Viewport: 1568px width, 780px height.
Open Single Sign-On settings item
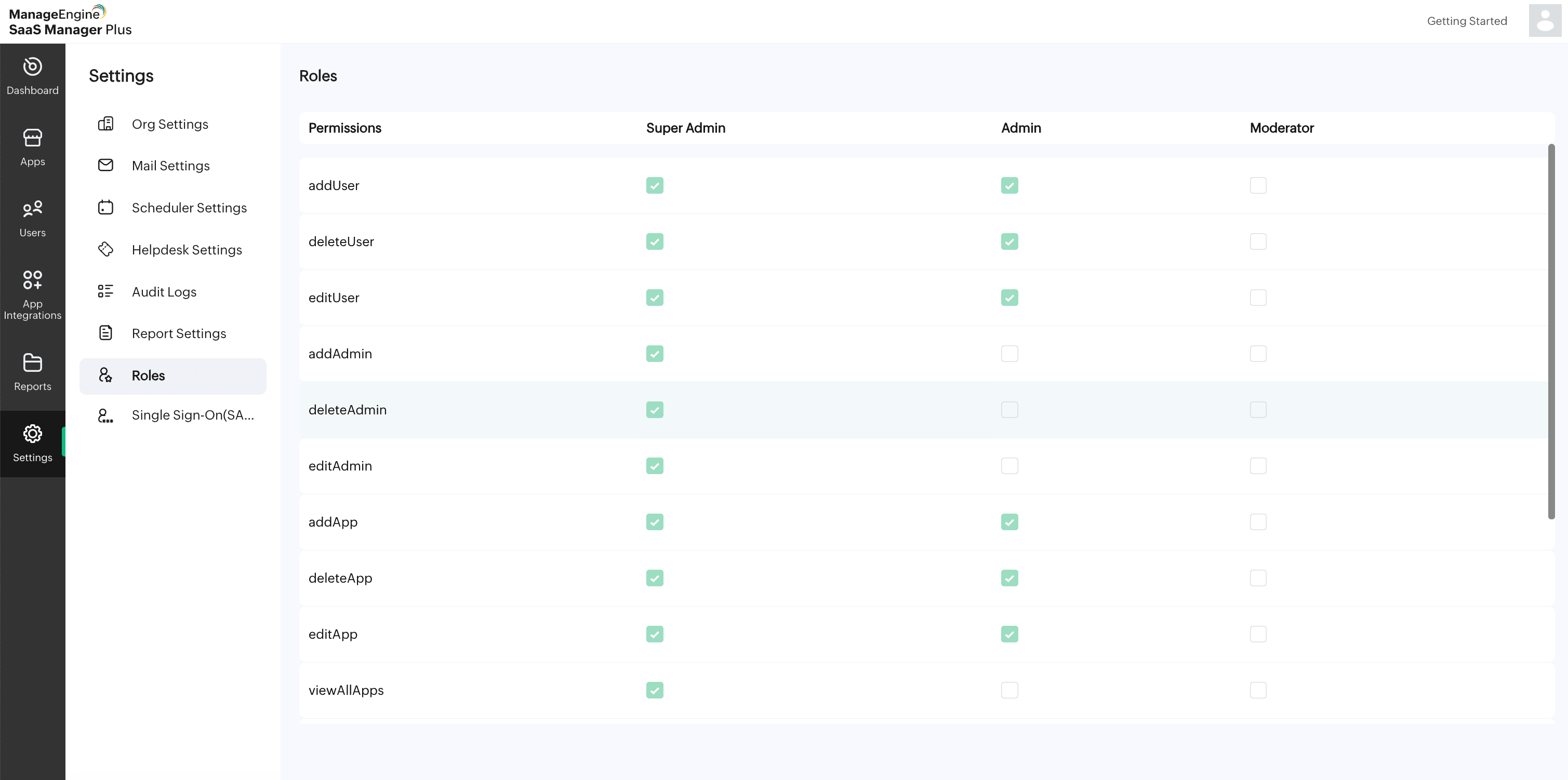pyautogui.click(x=192, y=415)
